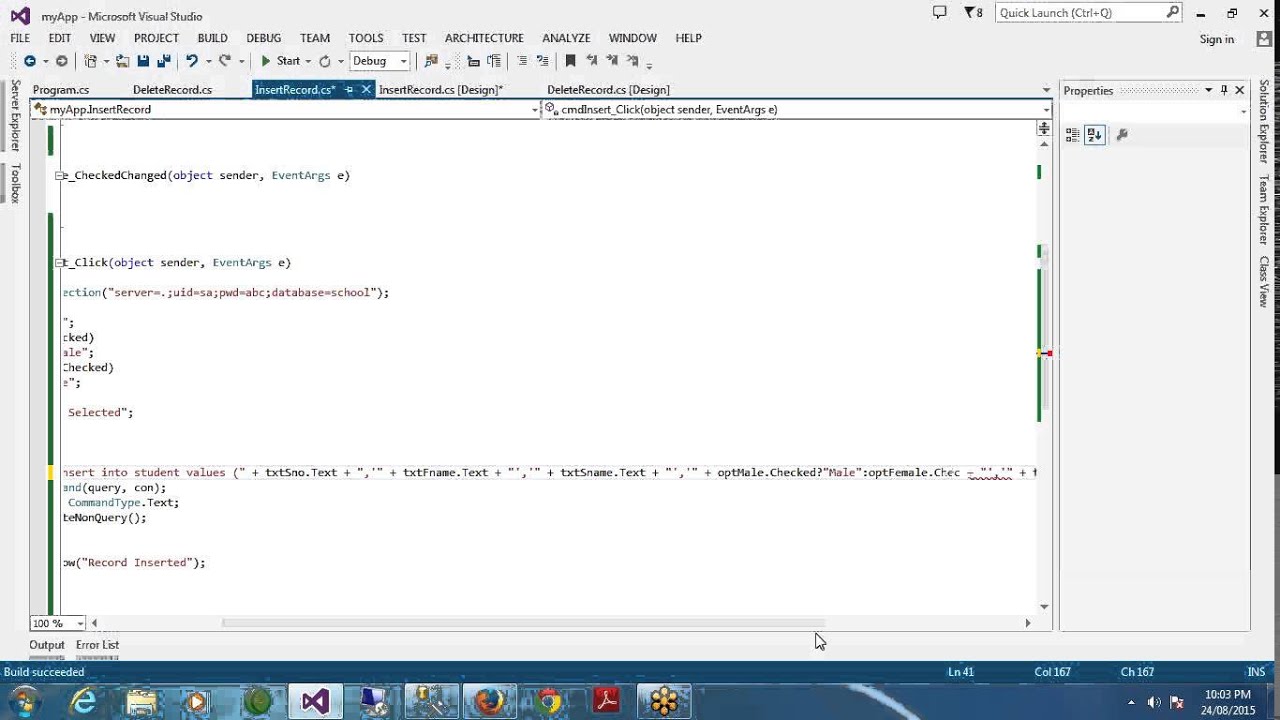Open the Class View side tab
This screenshot has width=1280, height=720.
(1264, 282)
